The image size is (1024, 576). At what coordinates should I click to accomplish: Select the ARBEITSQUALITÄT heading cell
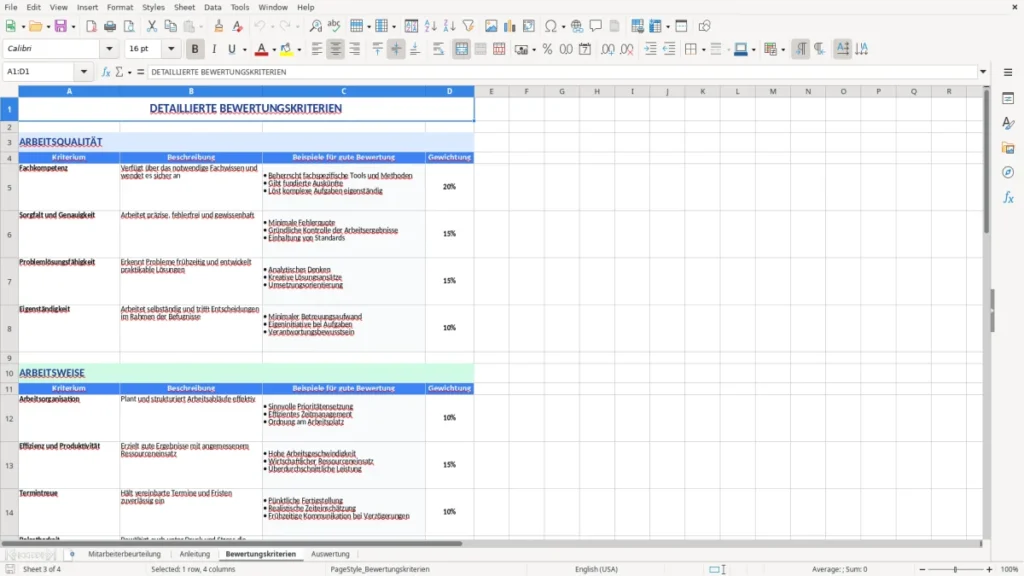[246, 142]
